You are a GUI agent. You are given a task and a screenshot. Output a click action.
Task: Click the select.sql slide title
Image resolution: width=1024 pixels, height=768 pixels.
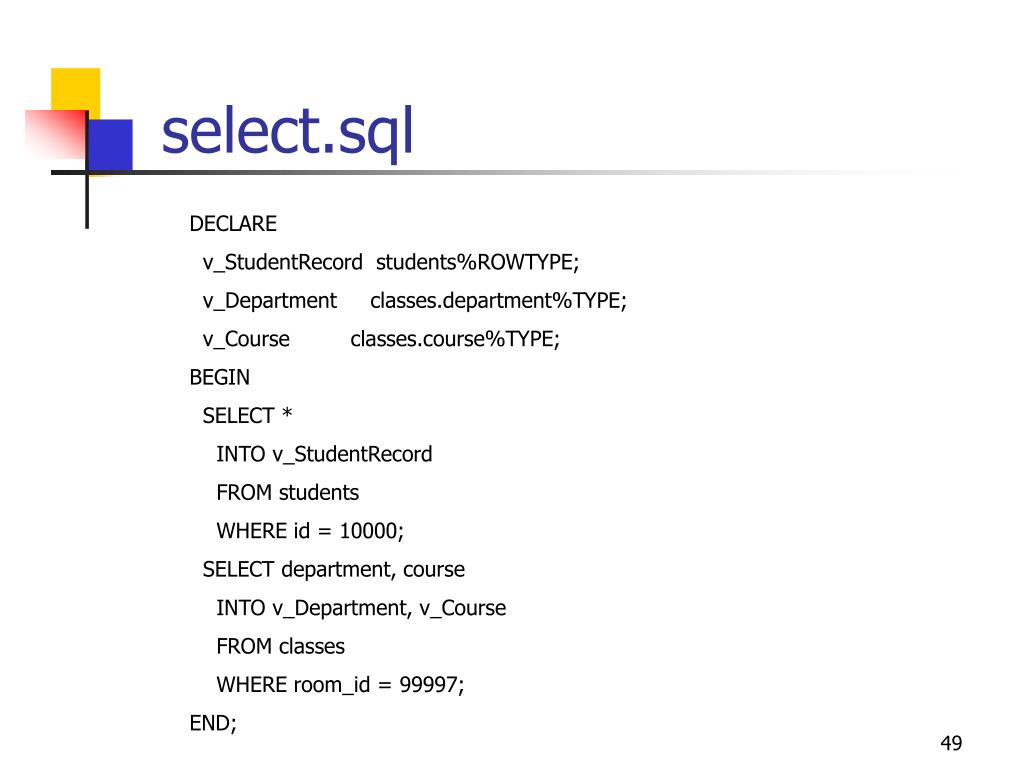coord(287,132)
